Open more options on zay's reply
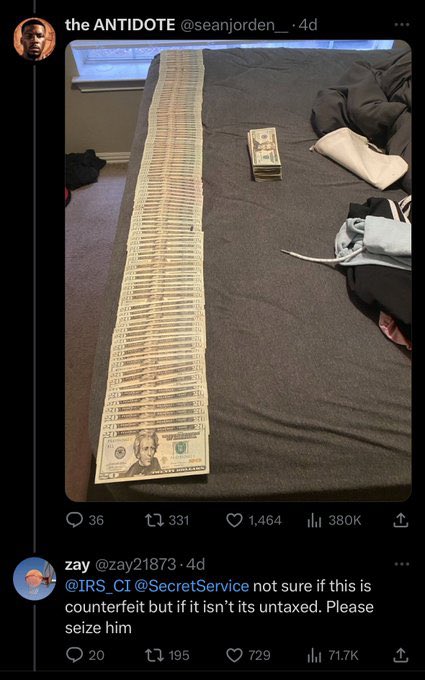The width and height of the screenshot is (425, 680). pyautogui.click(x=402, y=564)
